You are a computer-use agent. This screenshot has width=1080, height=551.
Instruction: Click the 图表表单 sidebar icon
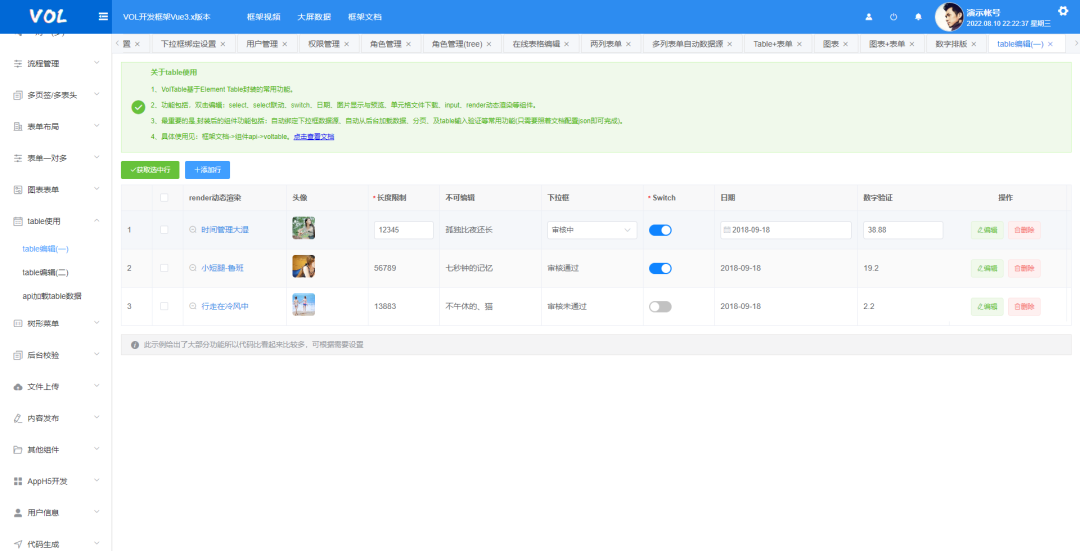tap(18, 189)
